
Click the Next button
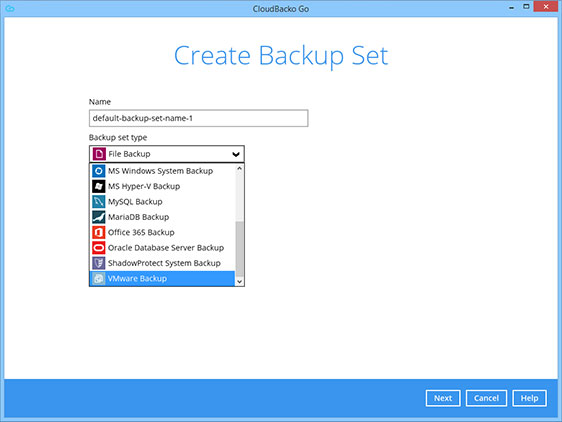tap(443, 398)
